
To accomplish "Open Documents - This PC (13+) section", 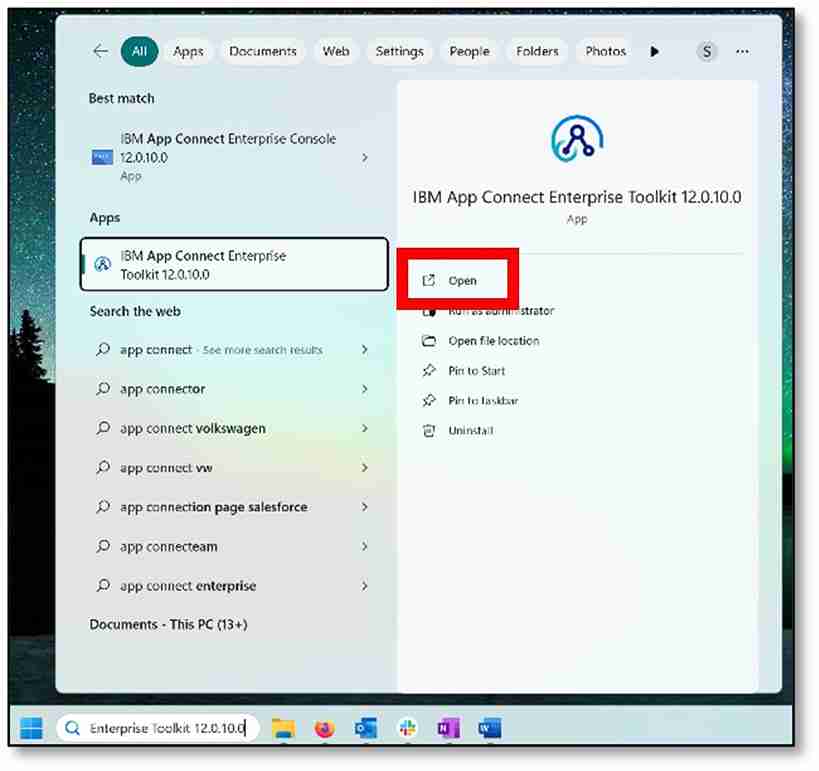I will [168, 624].
